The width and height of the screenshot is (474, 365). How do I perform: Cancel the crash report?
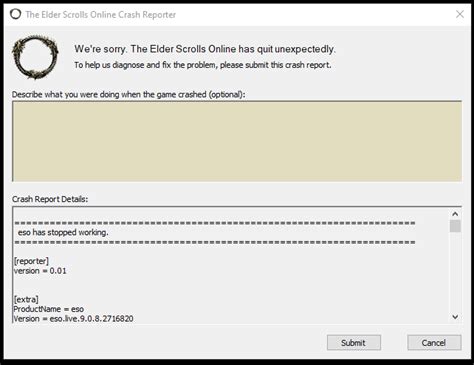[x=434, y=342]
